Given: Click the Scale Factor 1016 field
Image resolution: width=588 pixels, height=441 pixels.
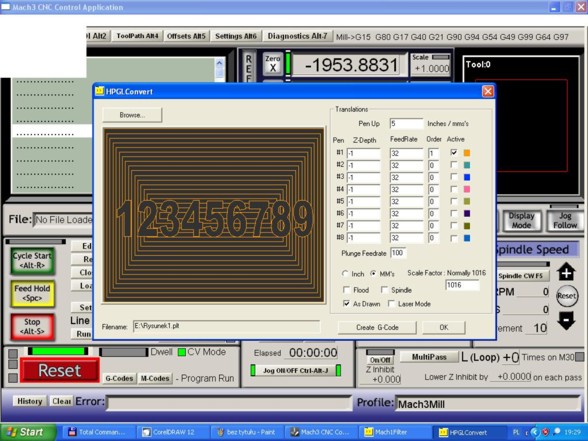Looking at the screenshot, I should (462, 285).
